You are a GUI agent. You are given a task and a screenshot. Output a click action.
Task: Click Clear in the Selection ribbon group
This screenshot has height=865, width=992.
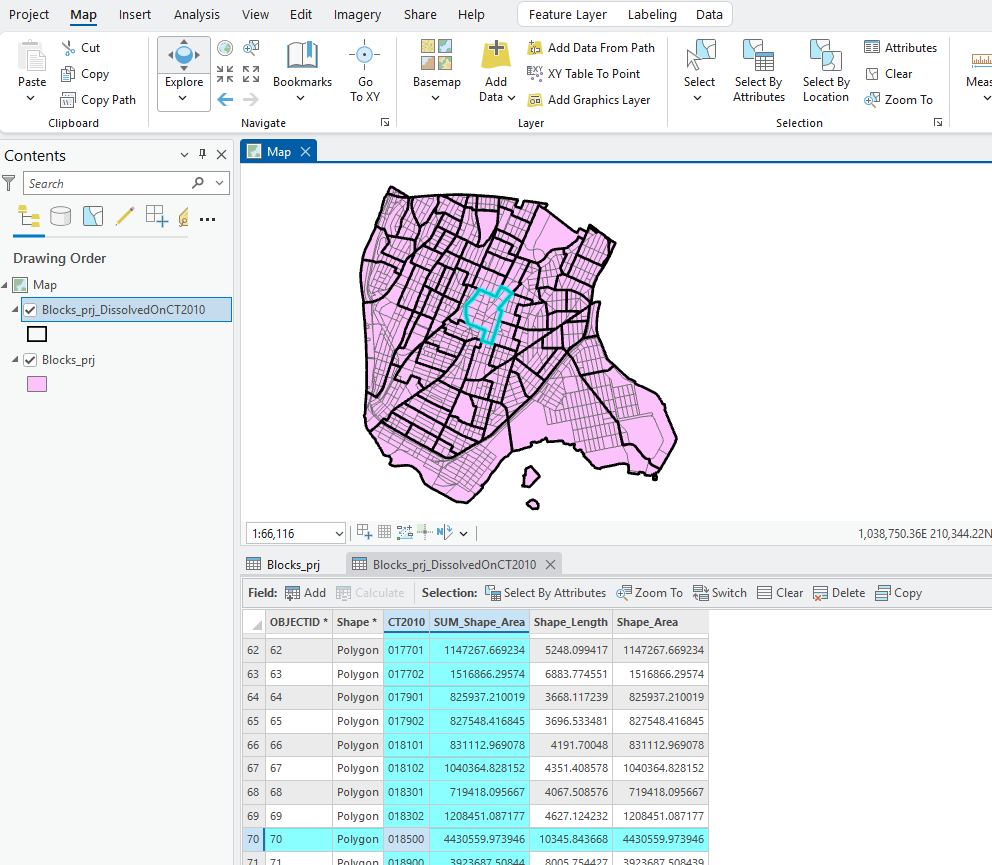click(888, 73)
